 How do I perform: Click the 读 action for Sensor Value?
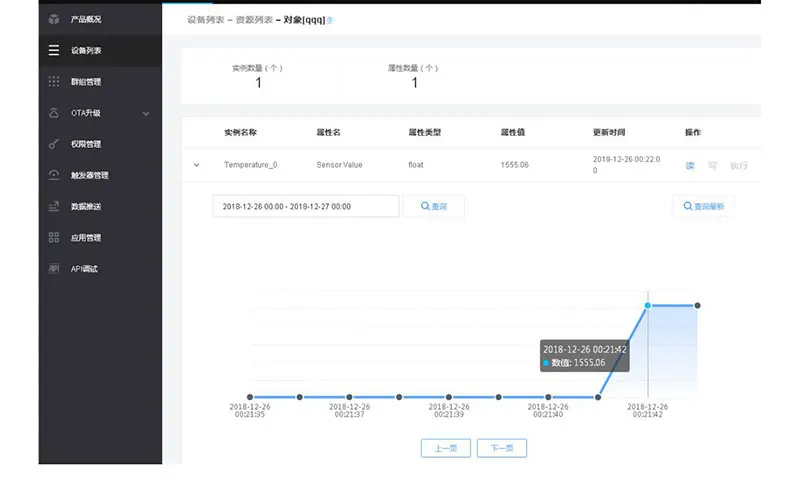pos(690,165)
